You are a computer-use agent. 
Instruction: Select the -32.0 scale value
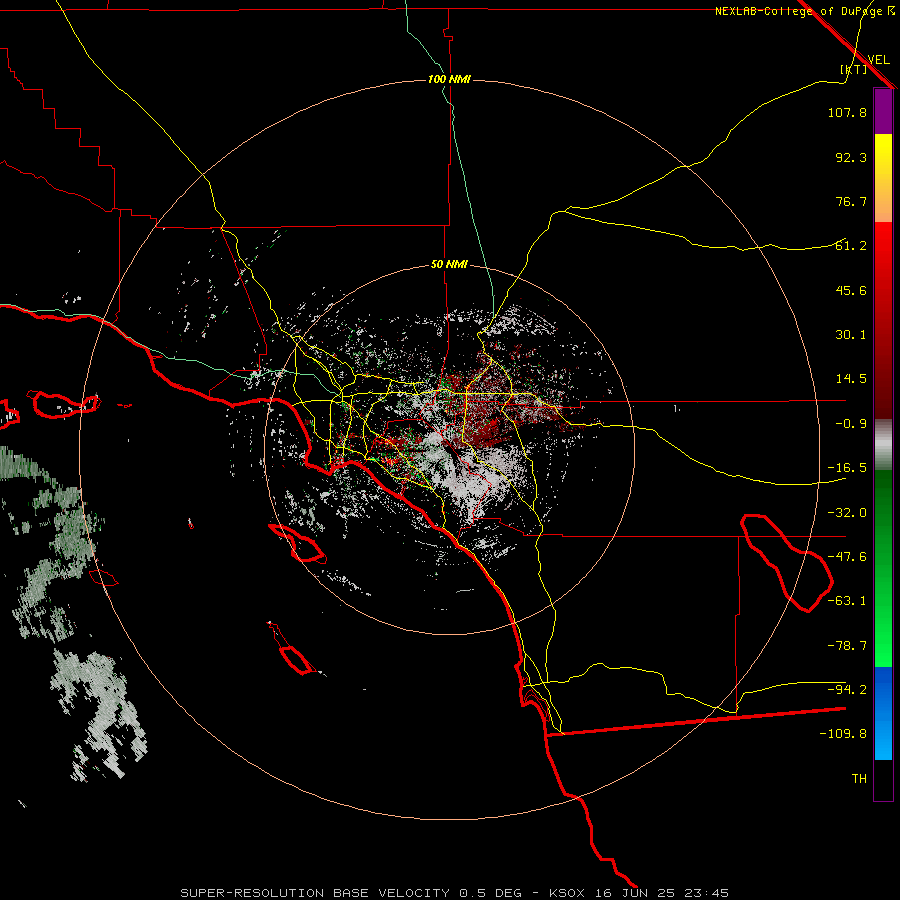(847, 513)
